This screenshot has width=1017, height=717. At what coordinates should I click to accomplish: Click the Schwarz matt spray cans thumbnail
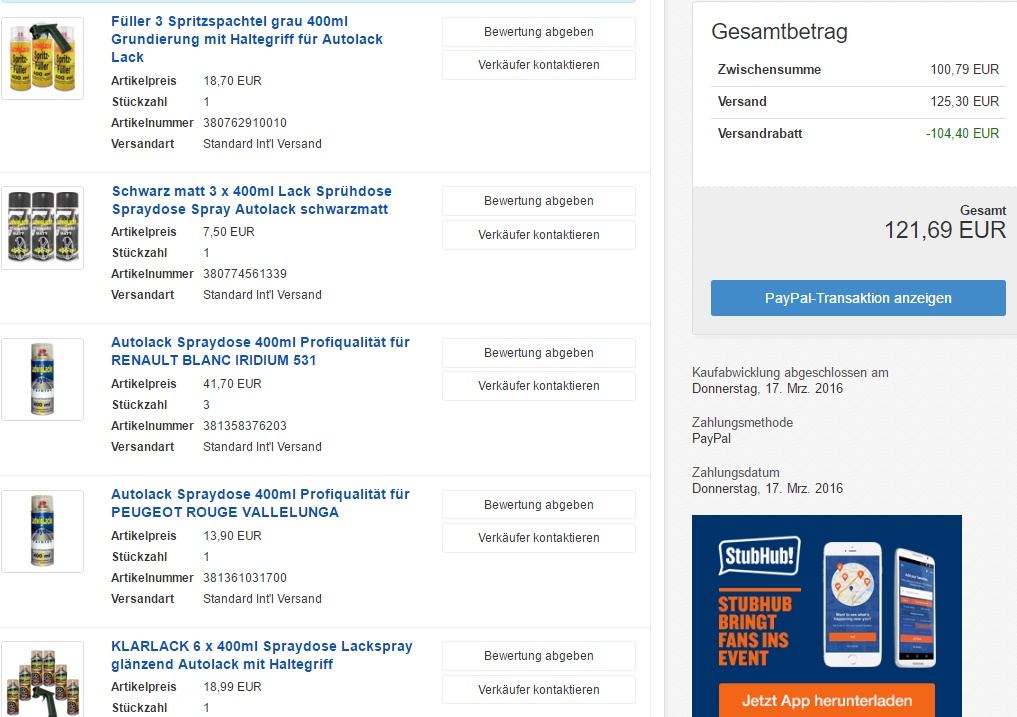click(x=42, y=227)
